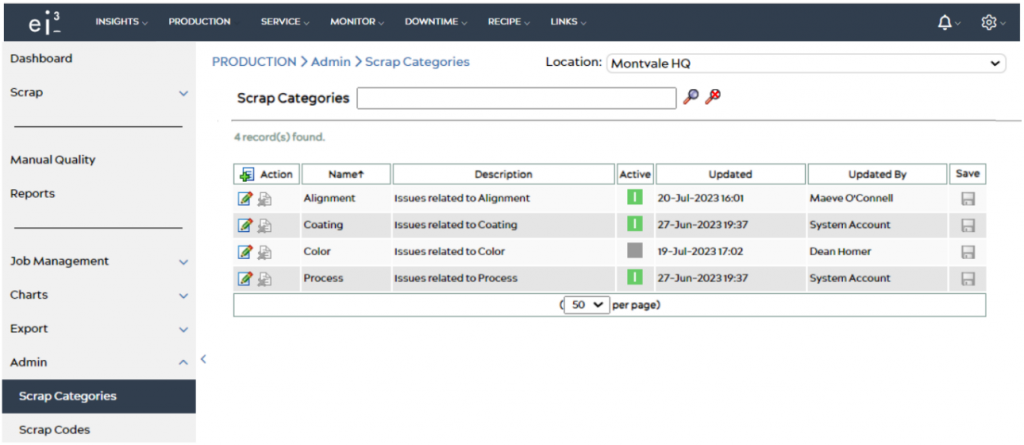Click Admin breadcrumb link
This screenshot has height=445, width=1024.
[331, 62]
